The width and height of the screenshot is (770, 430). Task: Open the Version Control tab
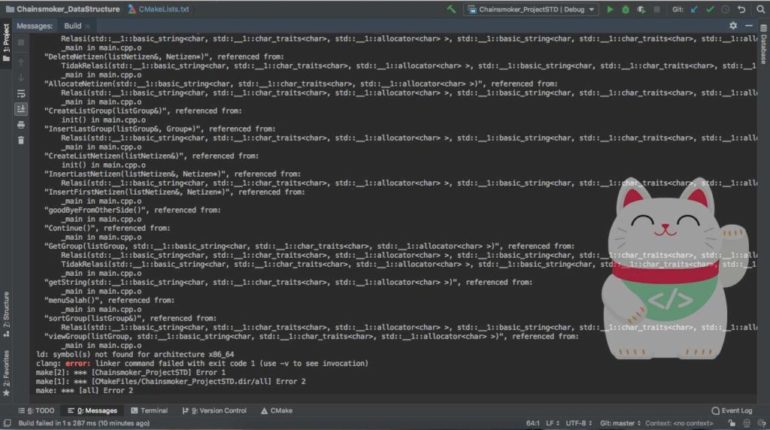[x=214, y=410]
